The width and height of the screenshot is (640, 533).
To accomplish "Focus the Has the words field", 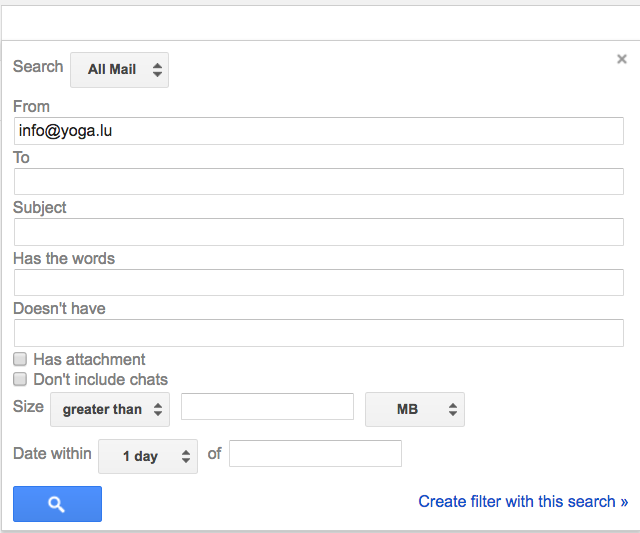I will [319, 282].
